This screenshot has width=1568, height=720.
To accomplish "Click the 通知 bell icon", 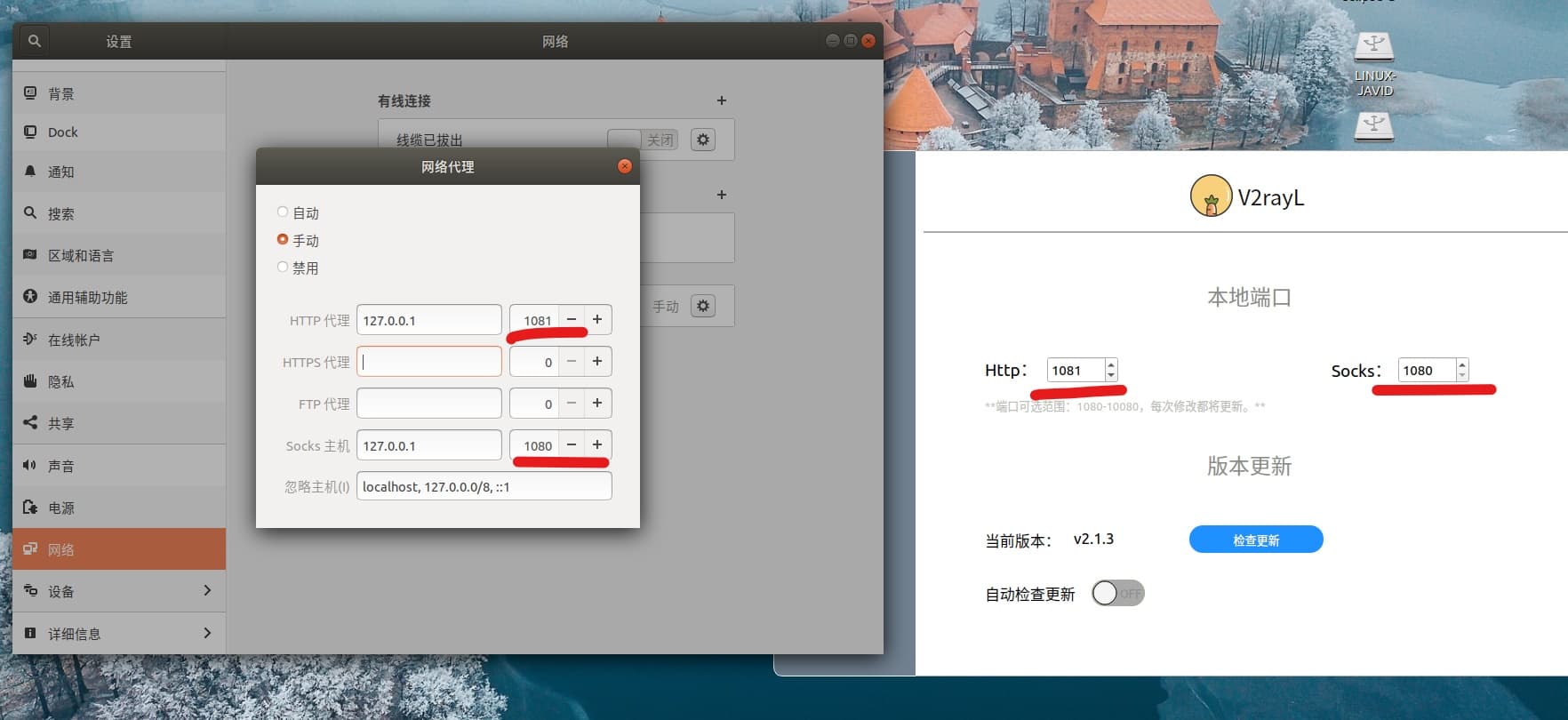I will (x=30, y=171).
